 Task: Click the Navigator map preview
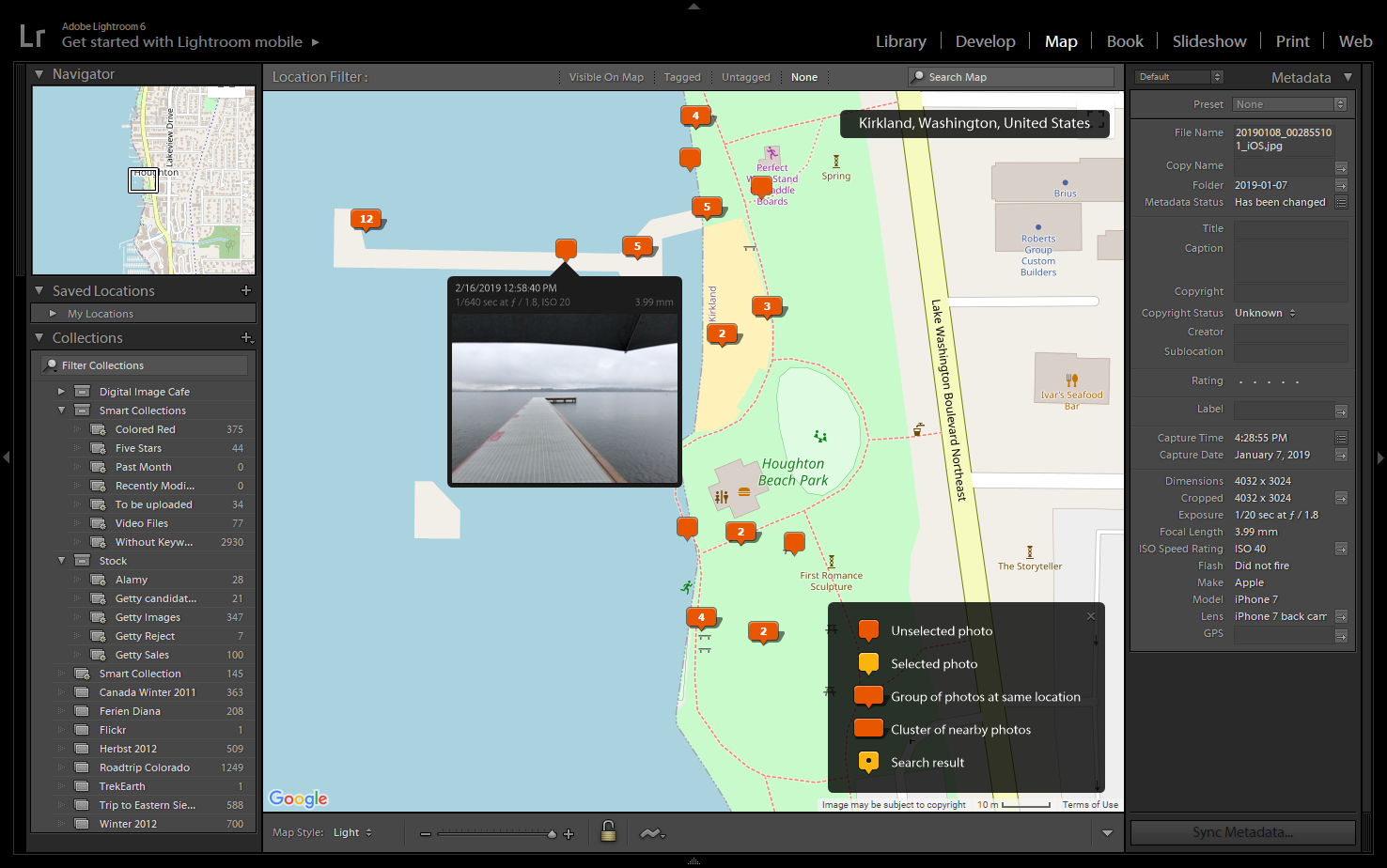tap(144, 180)
